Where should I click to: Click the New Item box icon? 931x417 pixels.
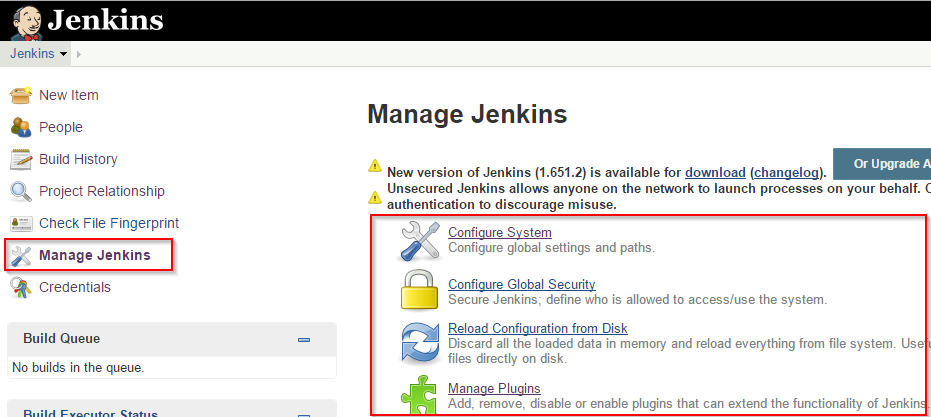point(21,95)
